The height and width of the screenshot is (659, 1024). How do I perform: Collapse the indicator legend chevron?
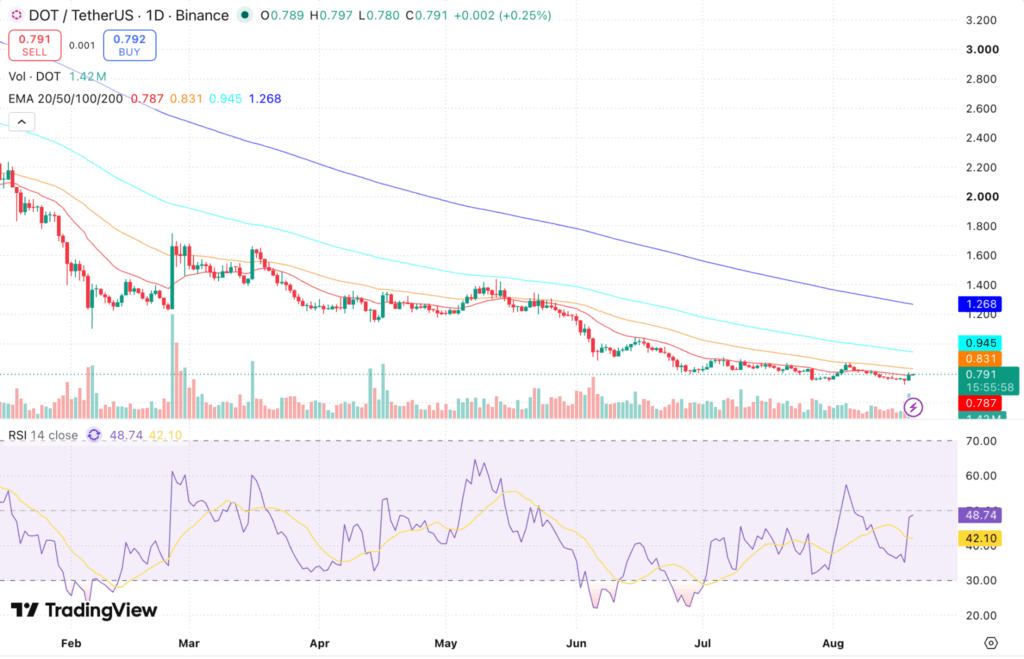point(22,122)
